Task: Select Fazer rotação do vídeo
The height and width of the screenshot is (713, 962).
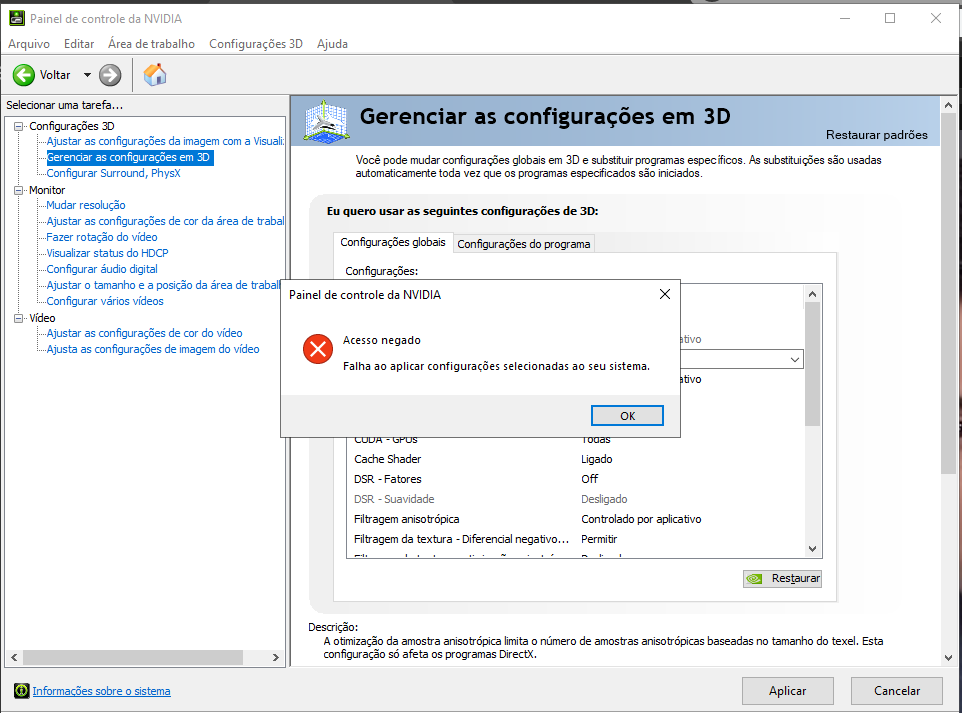Action: pyautogui.click(x=102, y=237)
